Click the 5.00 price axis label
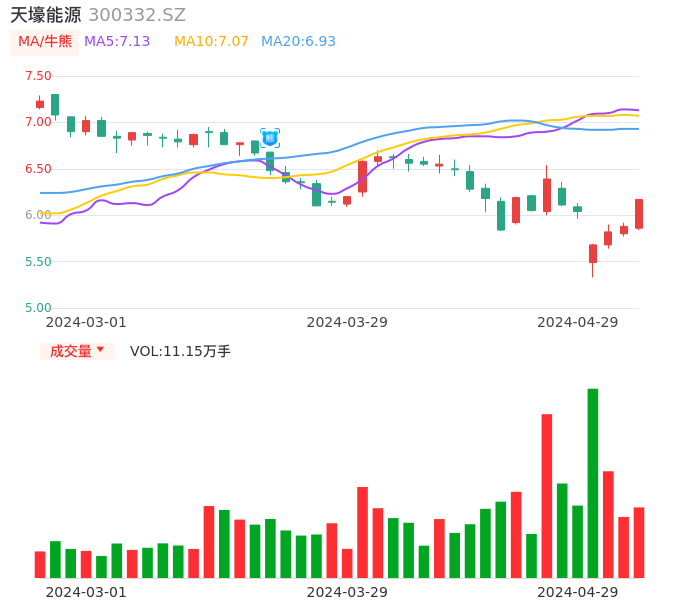 [38, 308]
